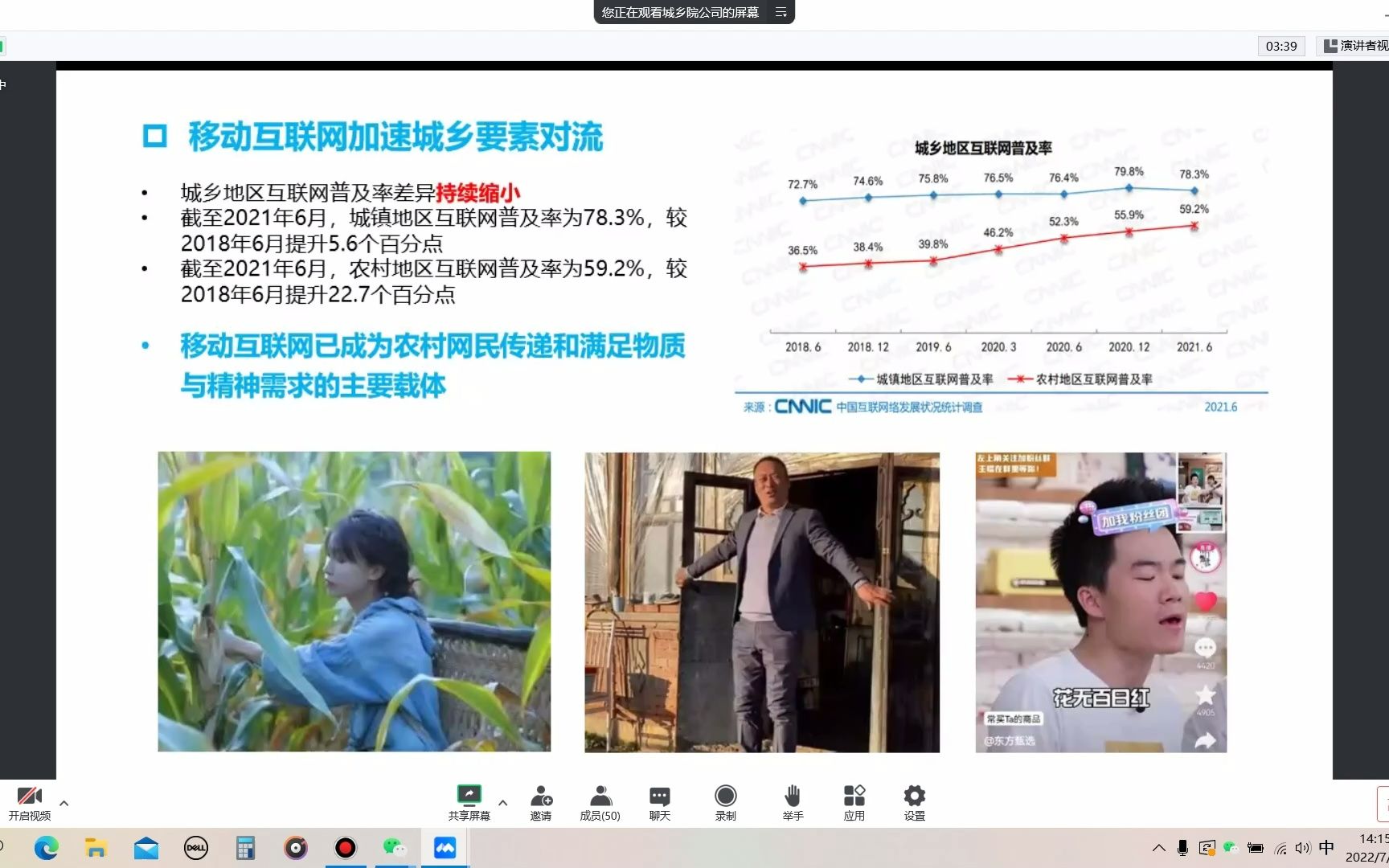Switch 演讲者视图 speaker view layout
Viewport: 1389px width, 868px height.
tap(1356, 46)
